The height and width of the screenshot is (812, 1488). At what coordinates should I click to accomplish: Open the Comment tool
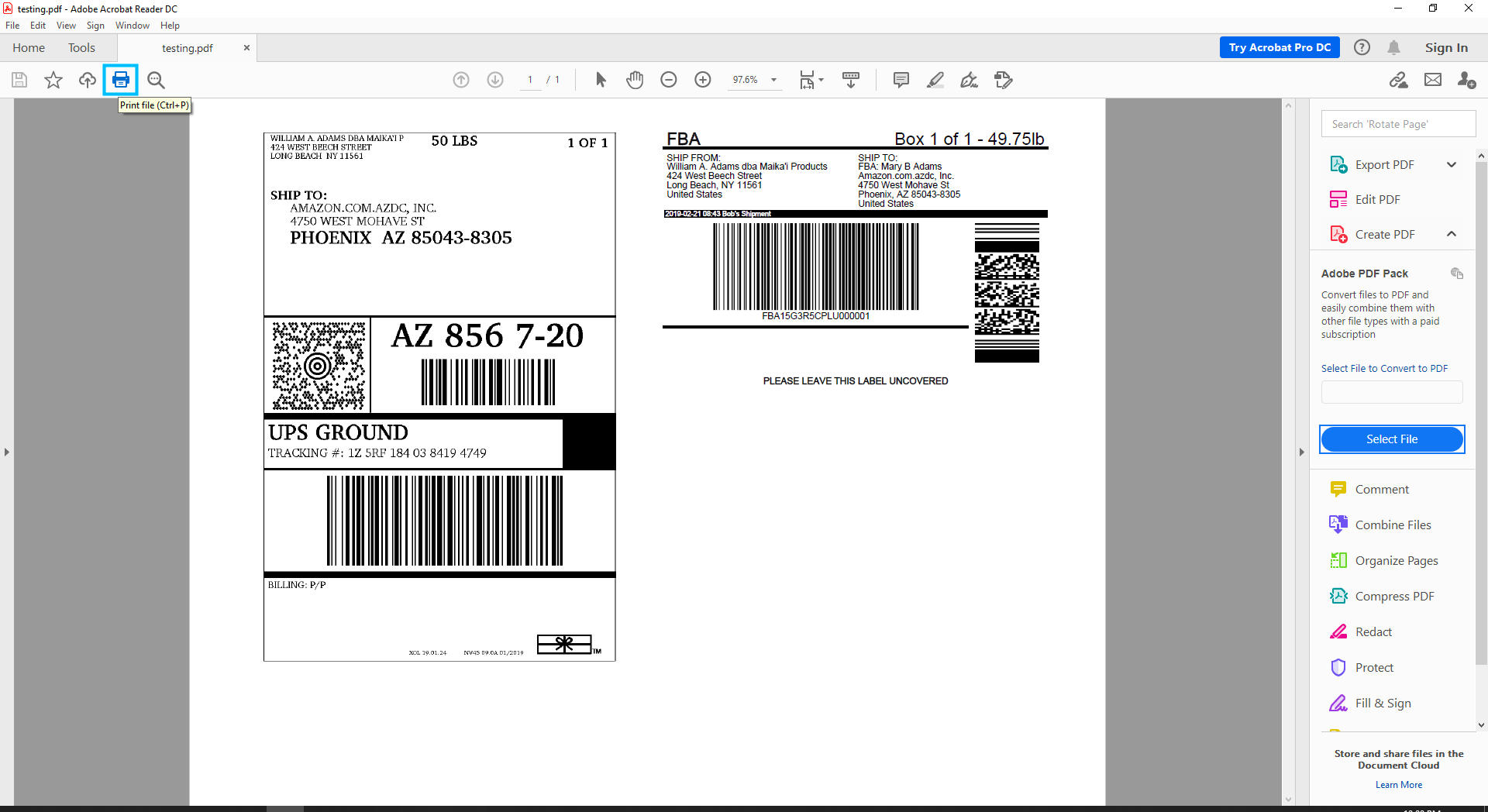(1382, 489)
